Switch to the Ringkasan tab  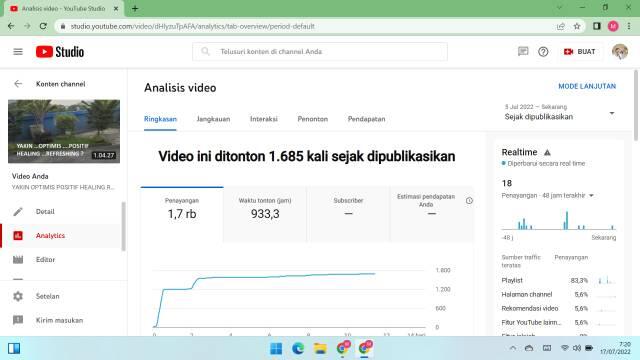160,119
